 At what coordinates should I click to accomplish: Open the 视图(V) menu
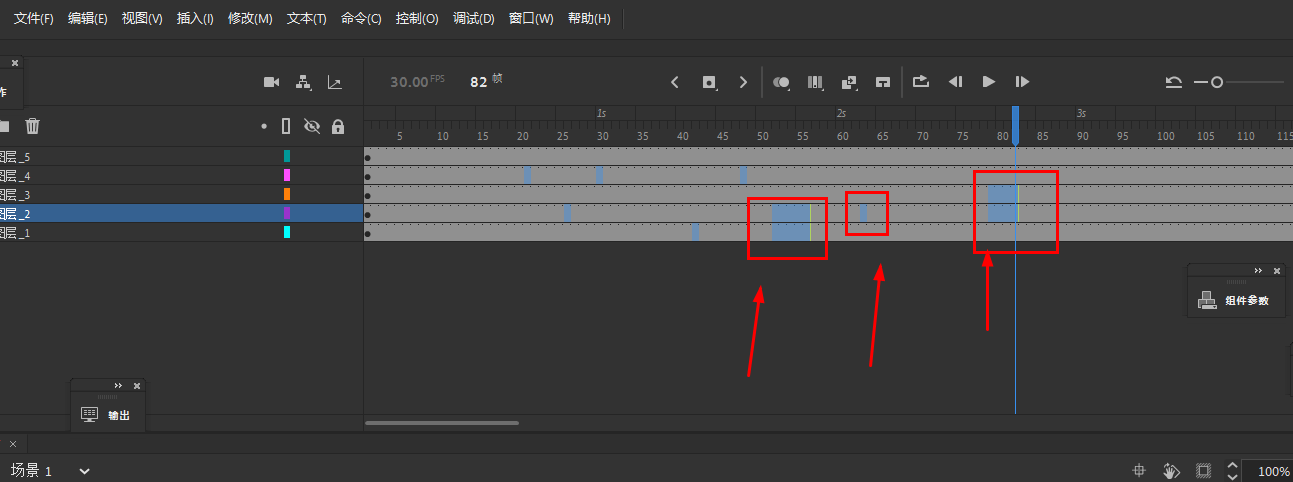[142, 19]
